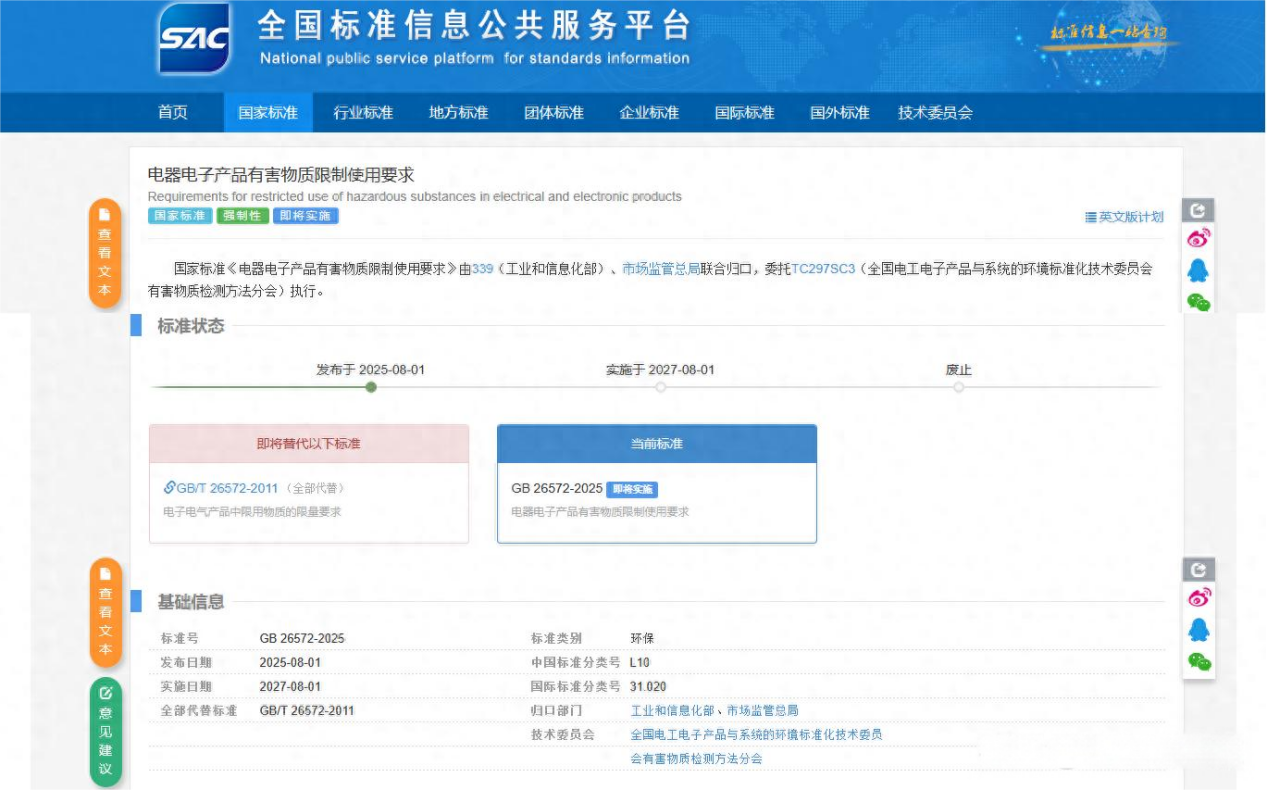Open the 技术委员会 navigation item

[935, 113]
